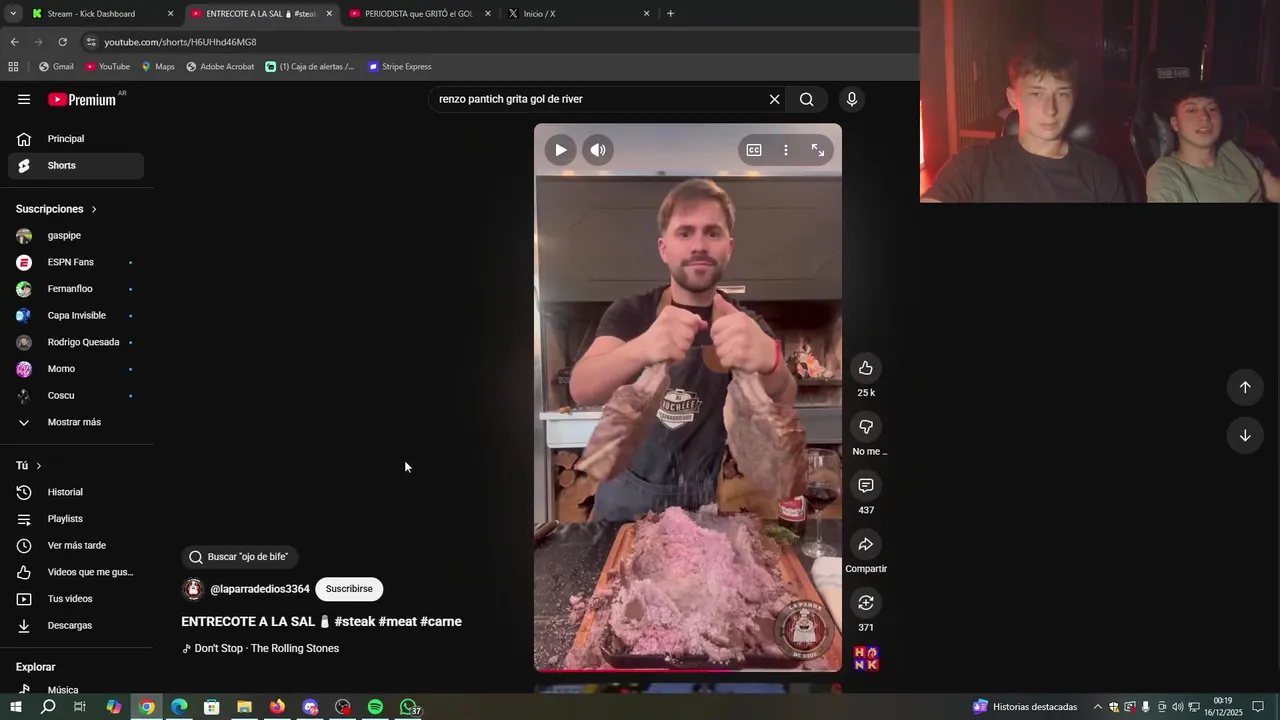Open the Fernanfloo subscription
The image size is (1280, 720).
click(76, 289)
